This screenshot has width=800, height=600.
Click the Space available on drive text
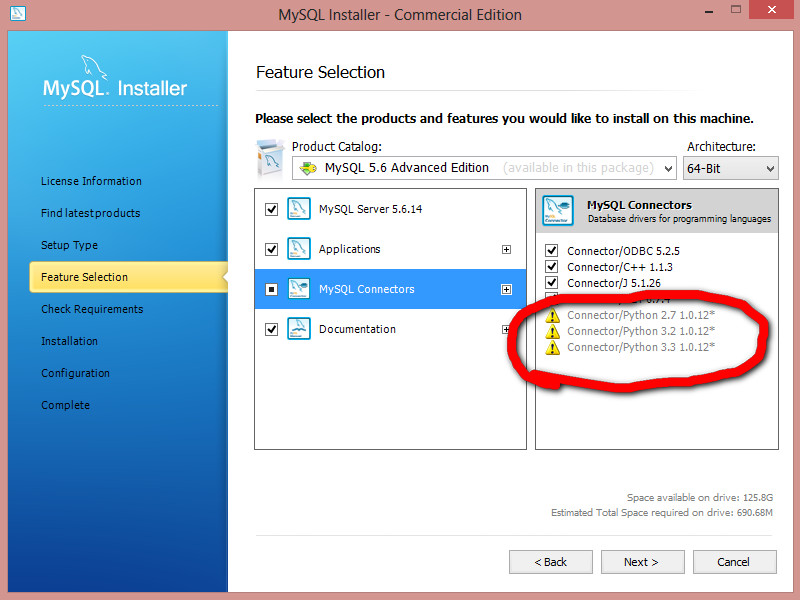pos(699,497)
